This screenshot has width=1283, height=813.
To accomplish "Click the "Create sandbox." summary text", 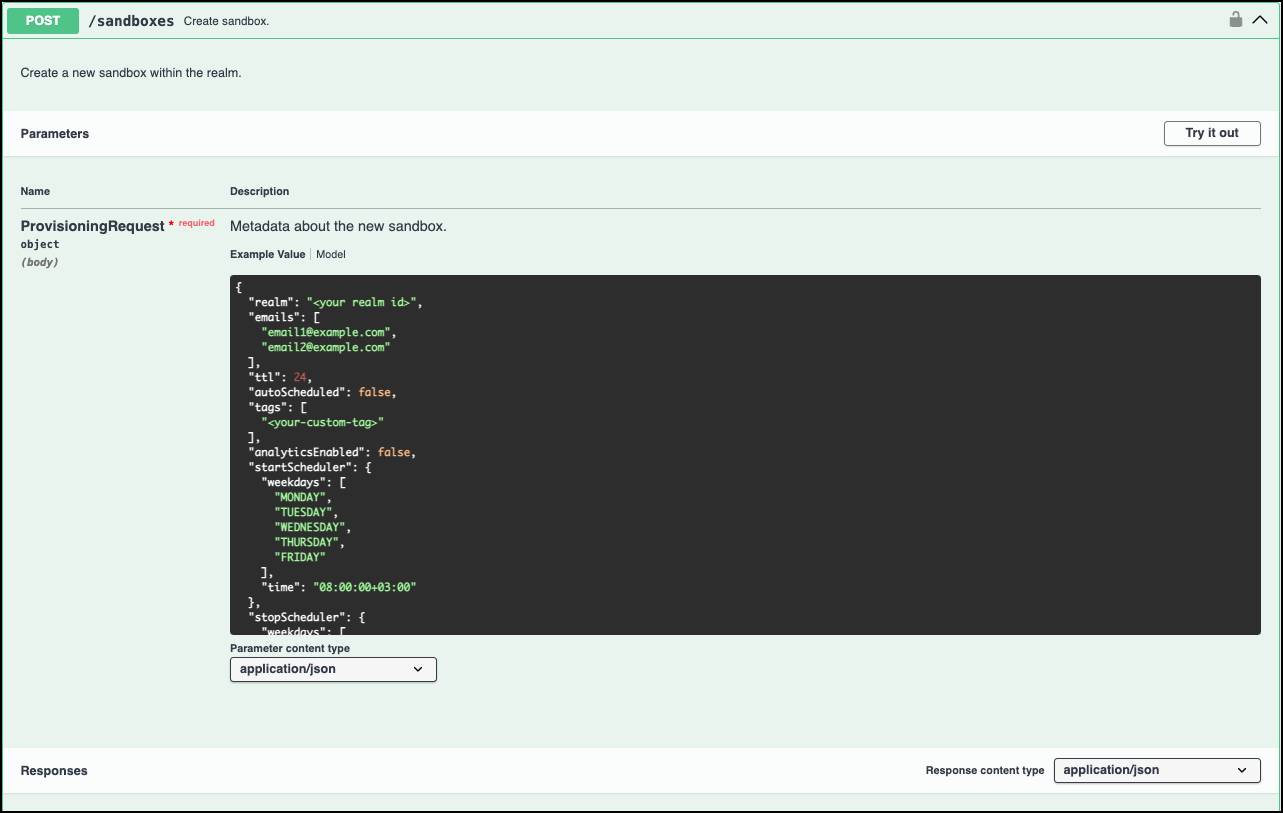I will coord(226,21).
